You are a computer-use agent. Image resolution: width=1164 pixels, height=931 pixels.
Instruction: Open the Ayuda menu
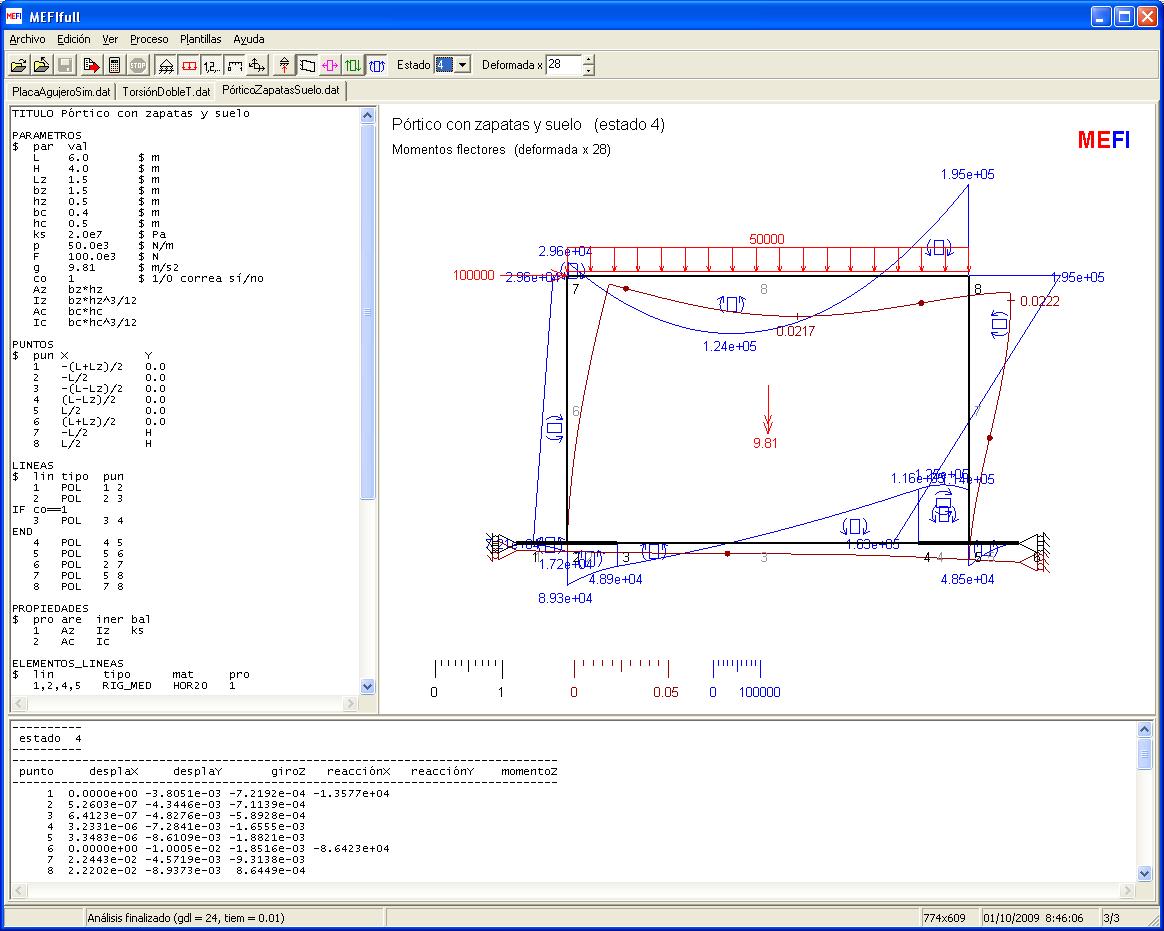249,39
